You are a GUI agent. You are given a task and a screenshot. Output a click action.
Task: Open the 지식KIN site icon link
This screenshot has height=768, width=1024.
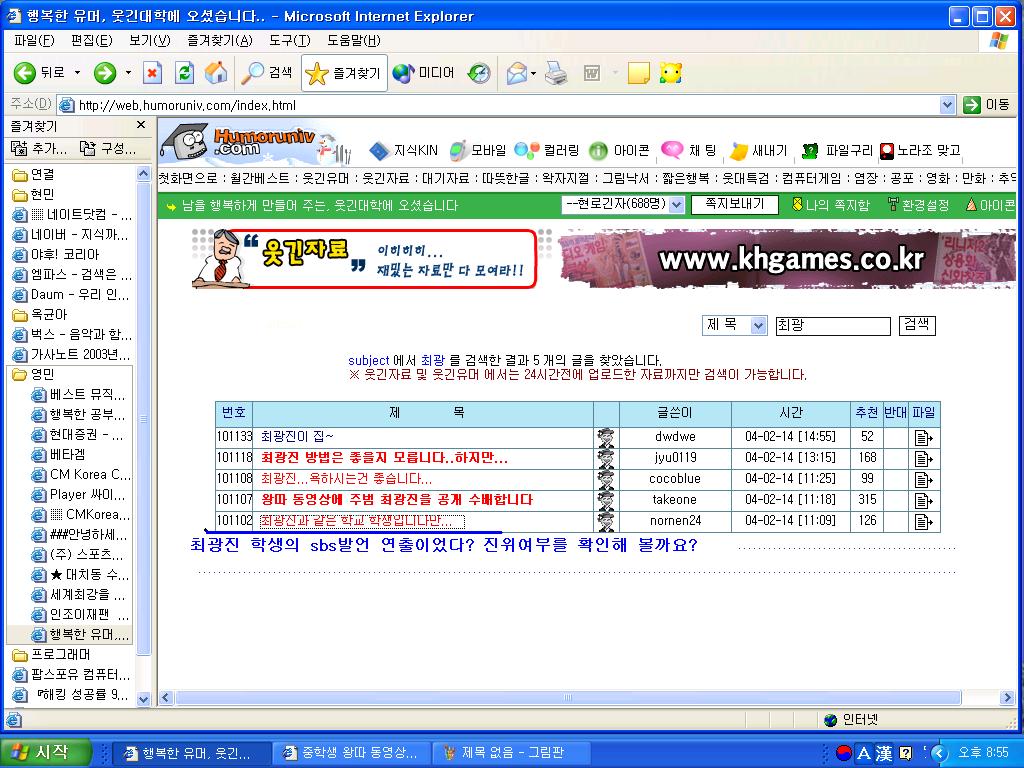(x=404, y=151)
